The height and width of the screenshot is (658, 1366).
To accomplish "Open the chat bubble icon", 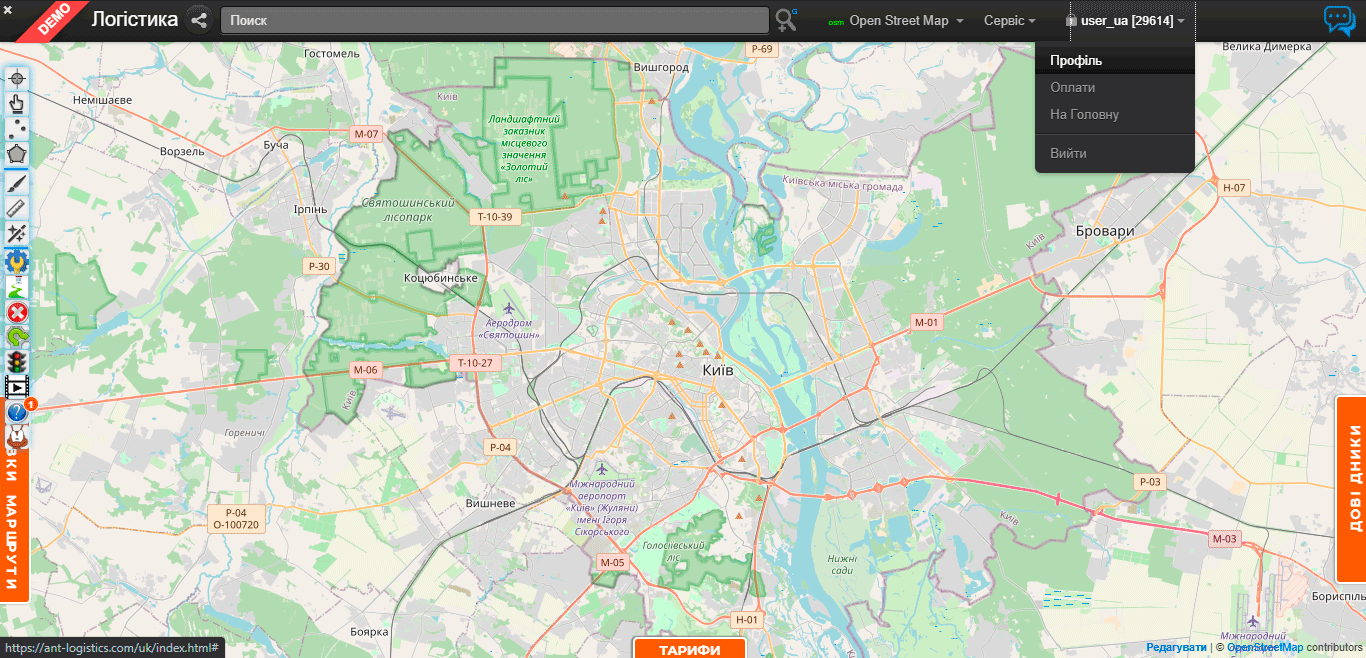I will point(1339,20).
